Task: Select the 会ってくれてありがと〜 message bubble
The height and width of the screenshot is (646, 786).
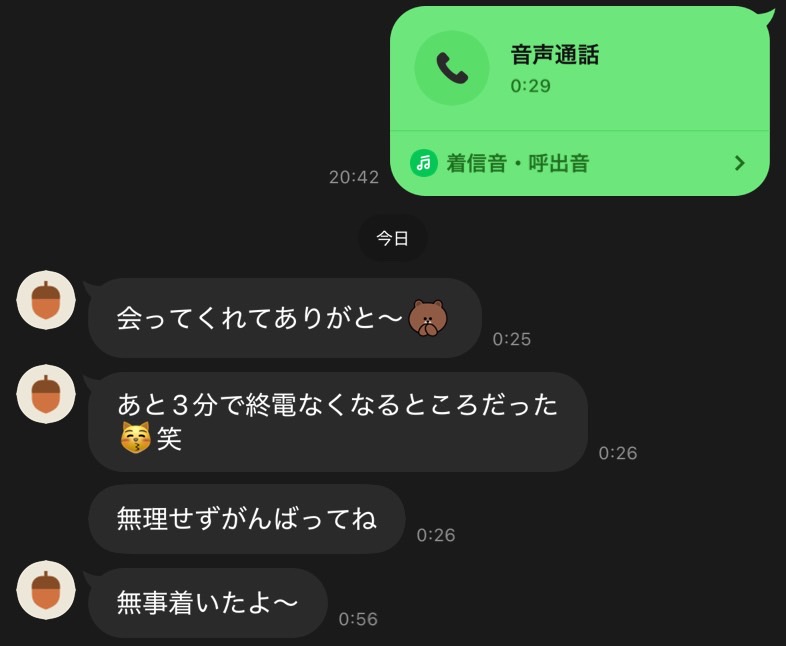Action: point(285,318)
